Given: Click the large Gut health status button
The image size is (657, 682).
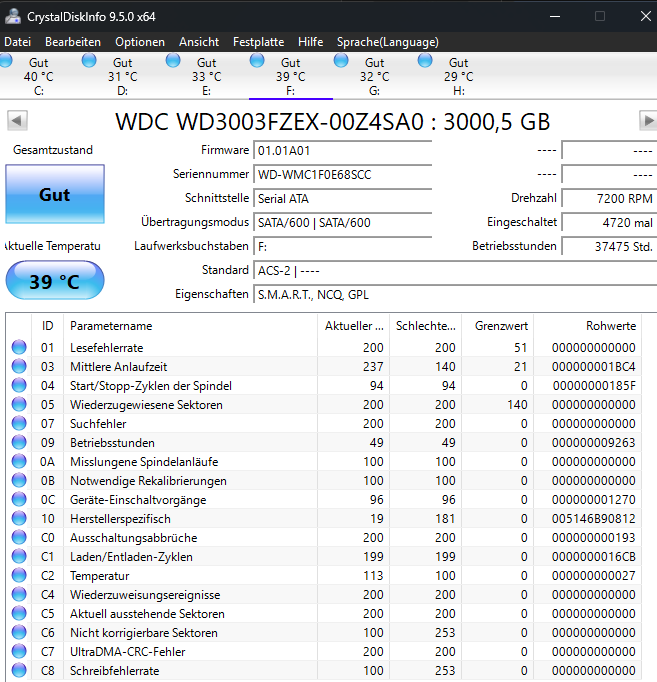Looking at the screenshot, I should pyautogui.click(x=55, y=194).
